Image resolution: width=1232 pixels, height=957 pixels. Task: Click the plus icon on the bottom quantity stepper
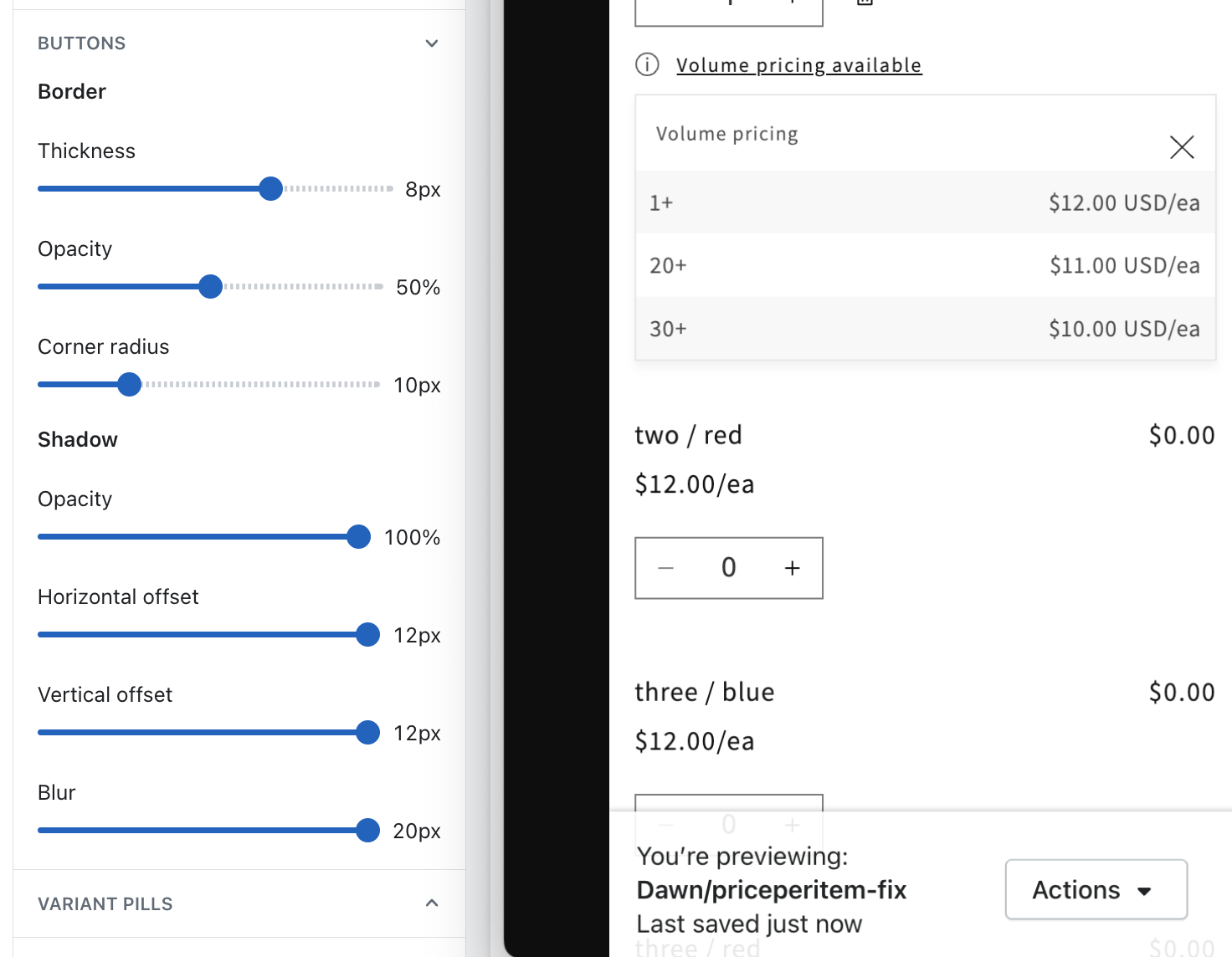tap(792, 825)
